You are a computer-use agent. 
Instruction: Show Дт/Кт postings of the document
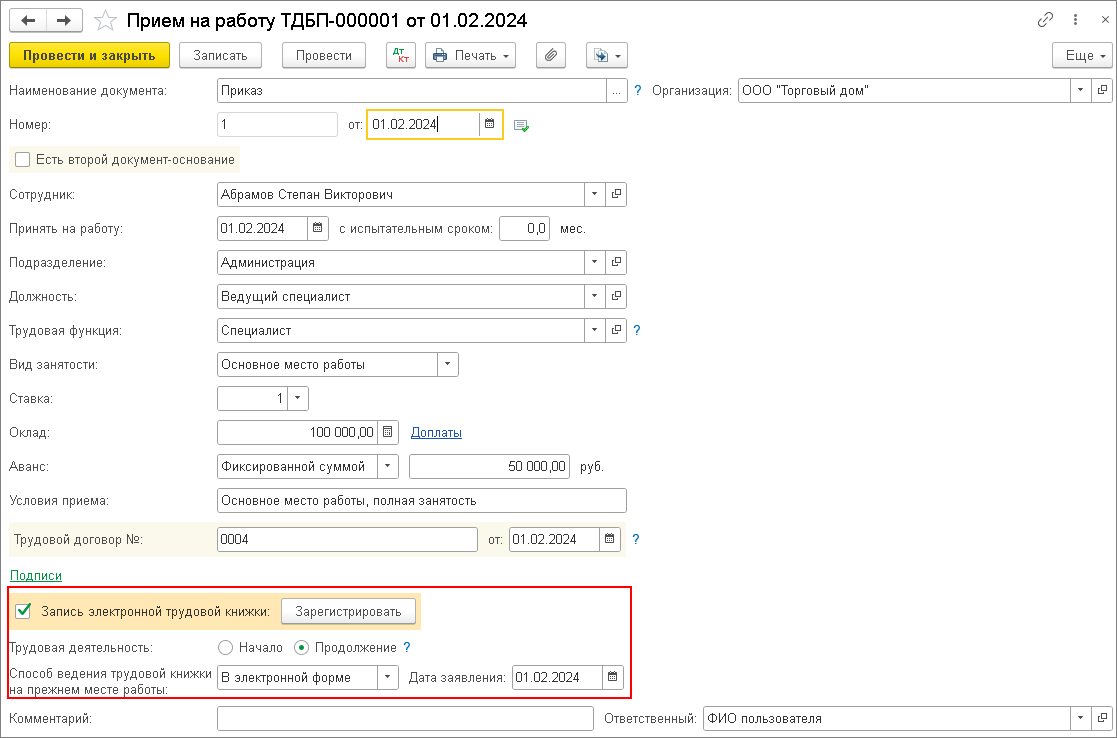[401, 55]
